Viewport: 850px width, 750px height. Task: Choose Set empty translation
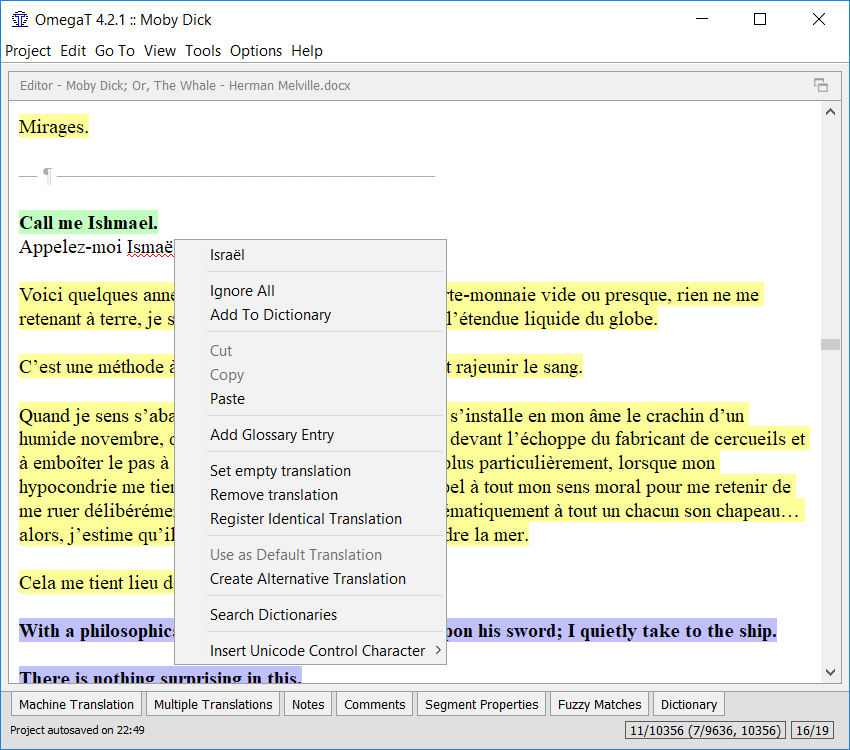pos(310,471)
